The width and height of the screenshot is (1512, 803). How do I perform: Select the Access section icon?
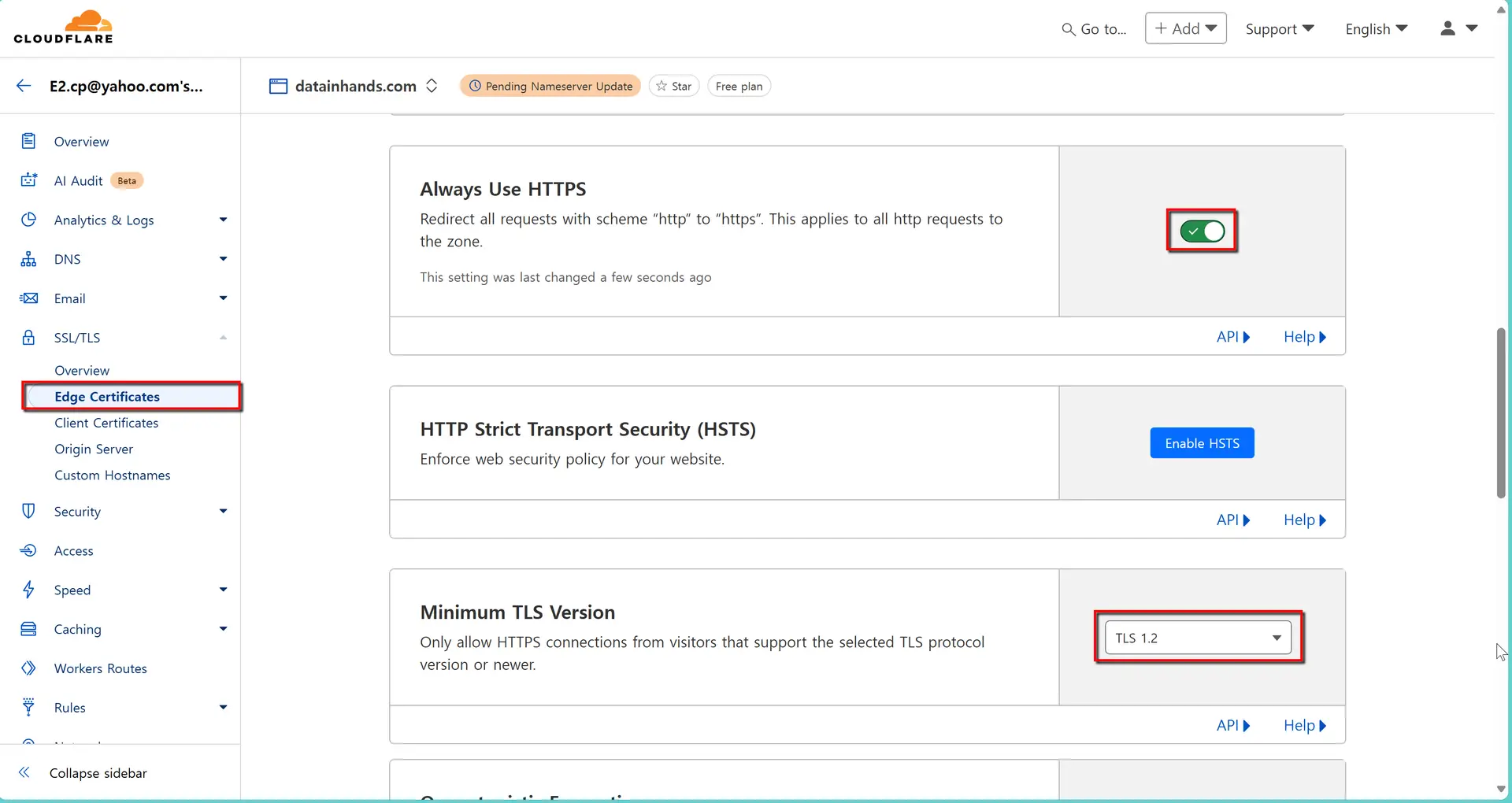(28, 550)
